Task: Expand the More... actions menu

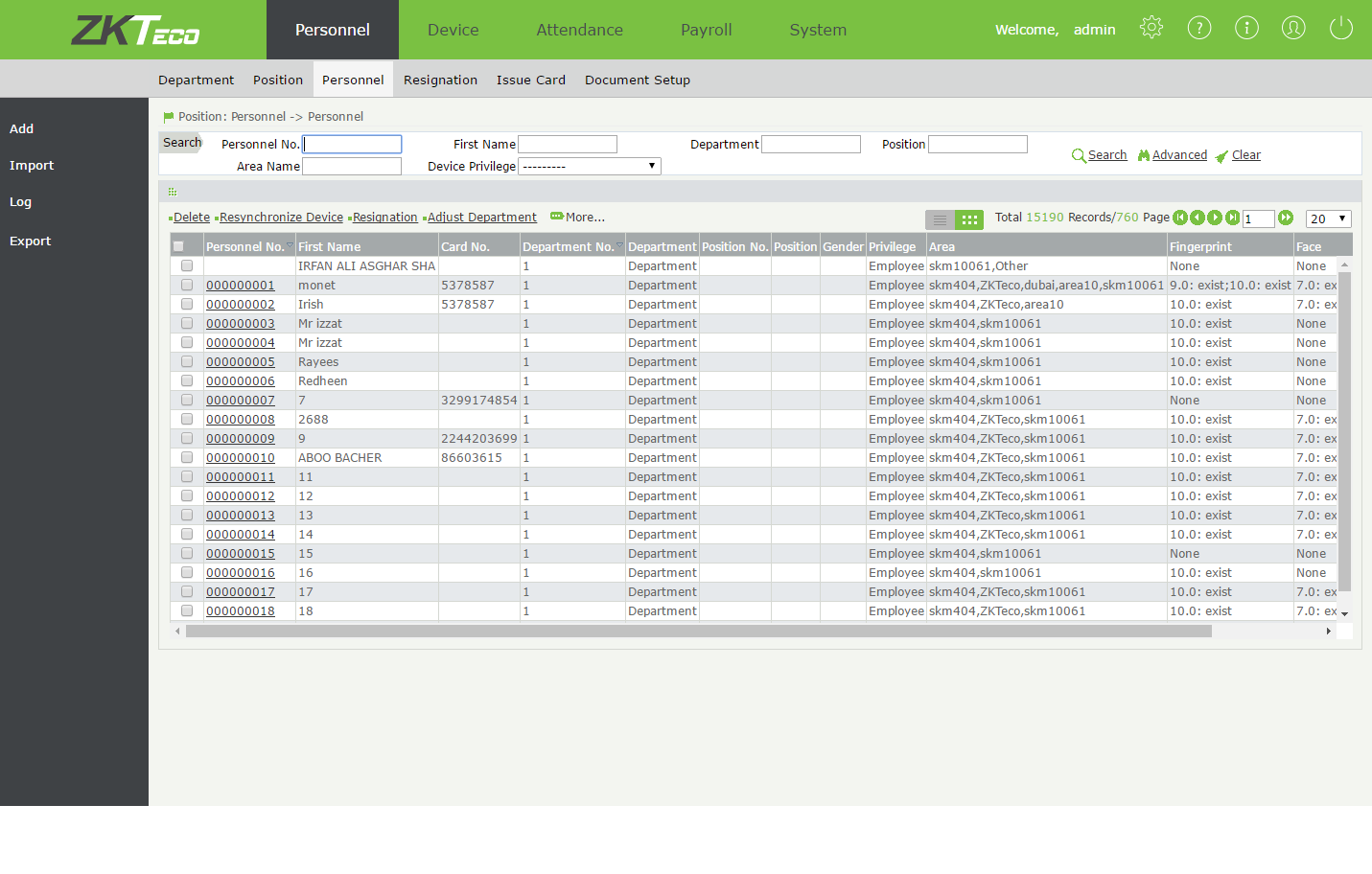Action: pos(578,218)
